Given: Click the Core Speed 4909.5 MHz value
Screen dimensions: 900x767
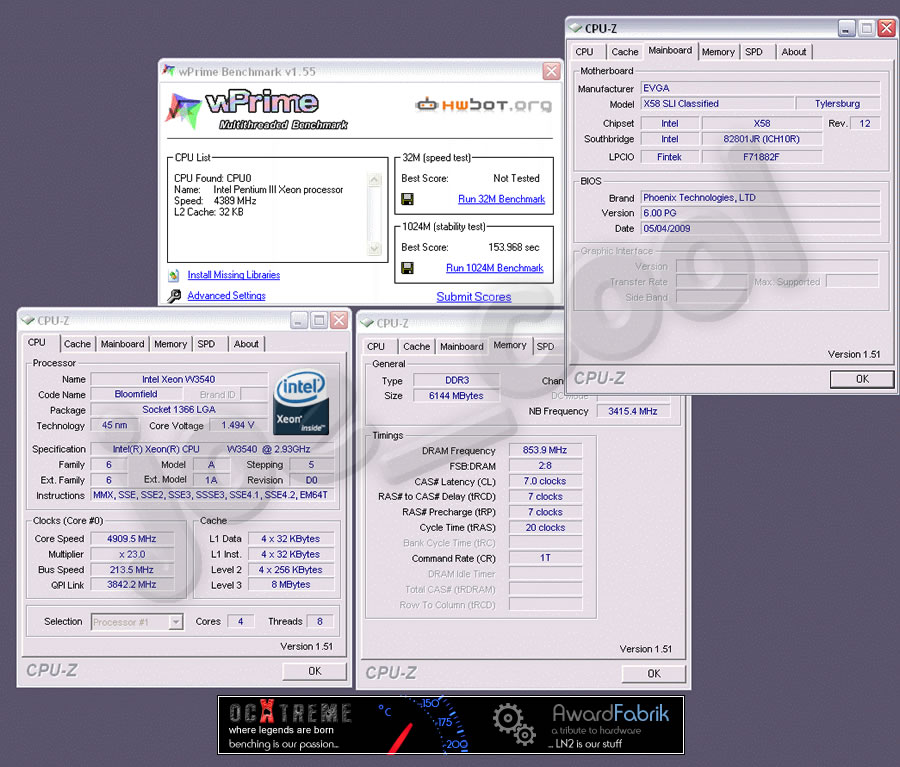Looking at the screenshot, I should 131,539.
